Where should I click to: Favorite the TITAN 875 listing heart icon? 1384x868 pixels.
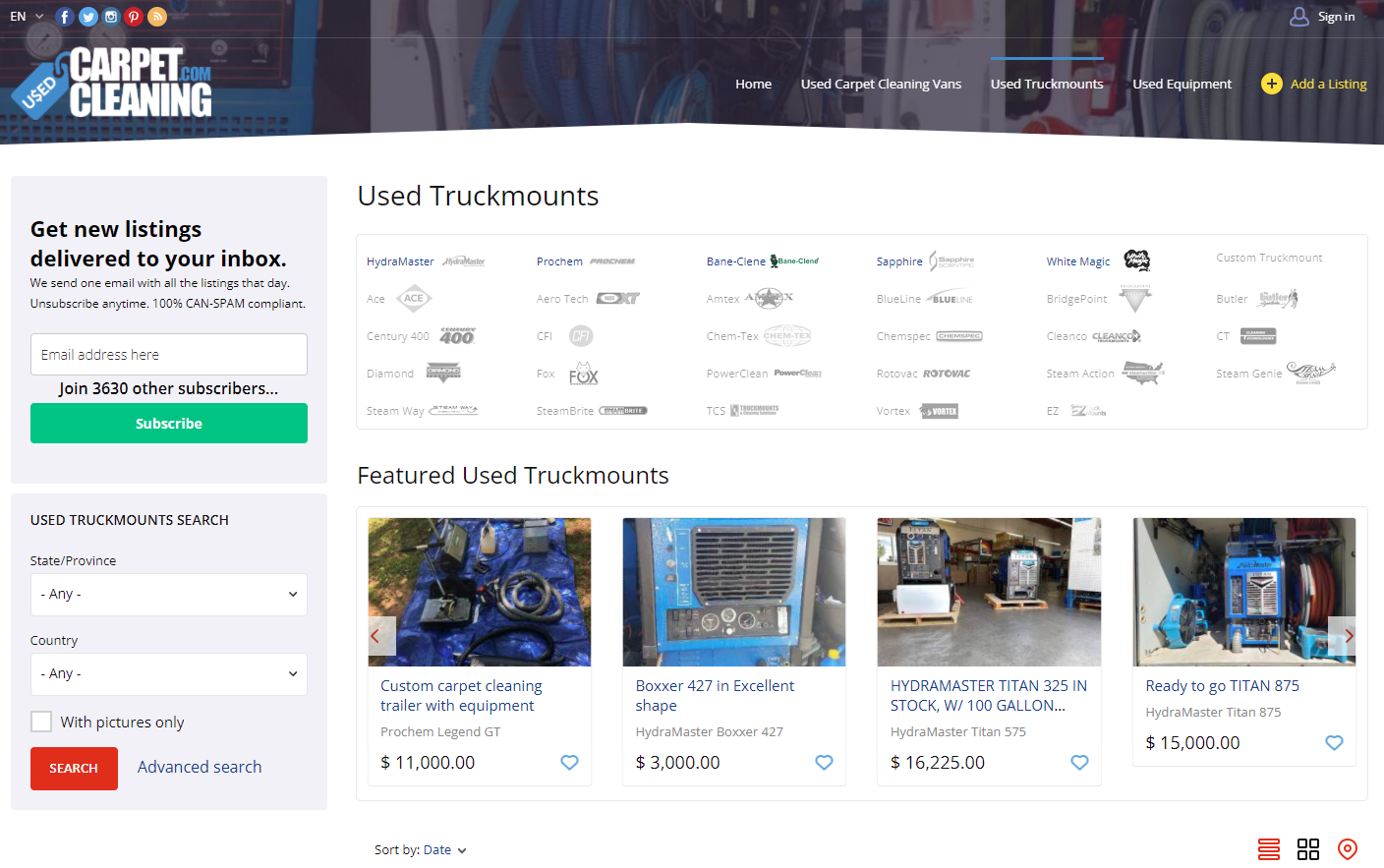click(x=1334, y=742)
